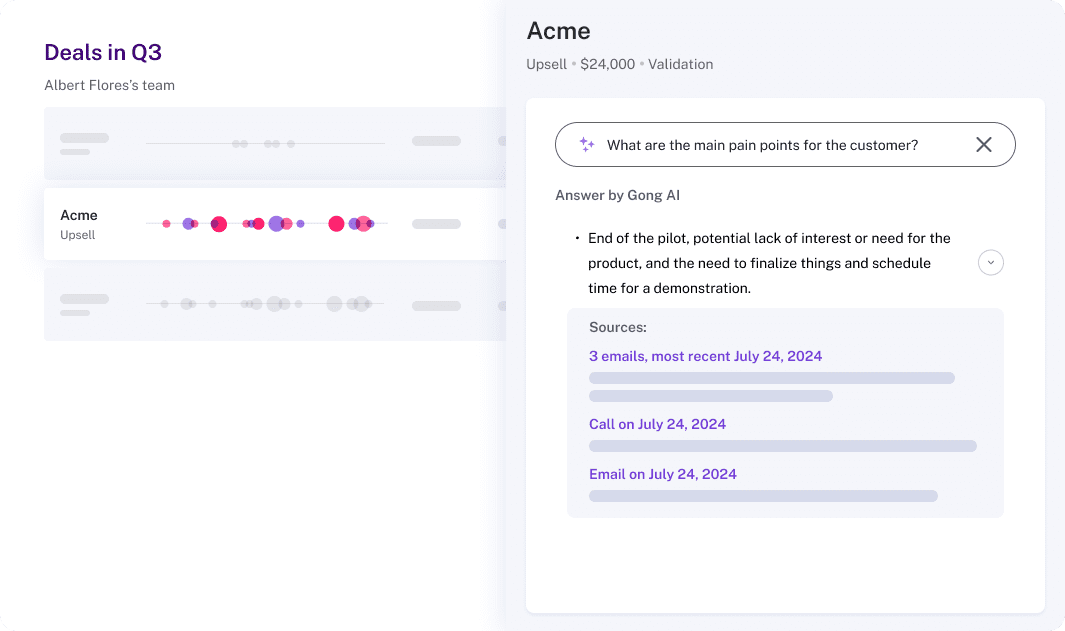Open the 'Call on July 24, 2024' source

click(657, 424)
